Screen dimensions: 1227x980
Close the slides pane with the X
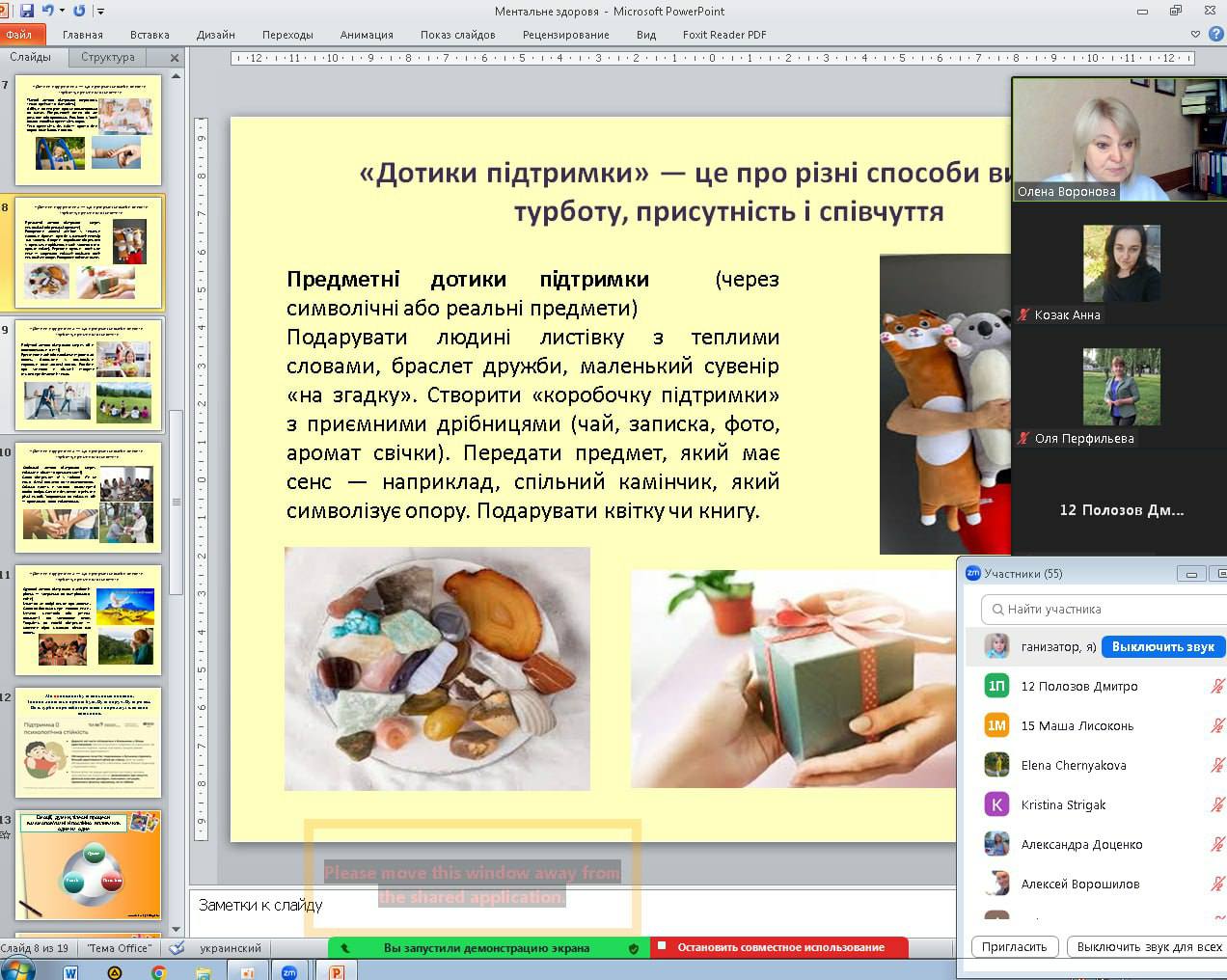175,58
